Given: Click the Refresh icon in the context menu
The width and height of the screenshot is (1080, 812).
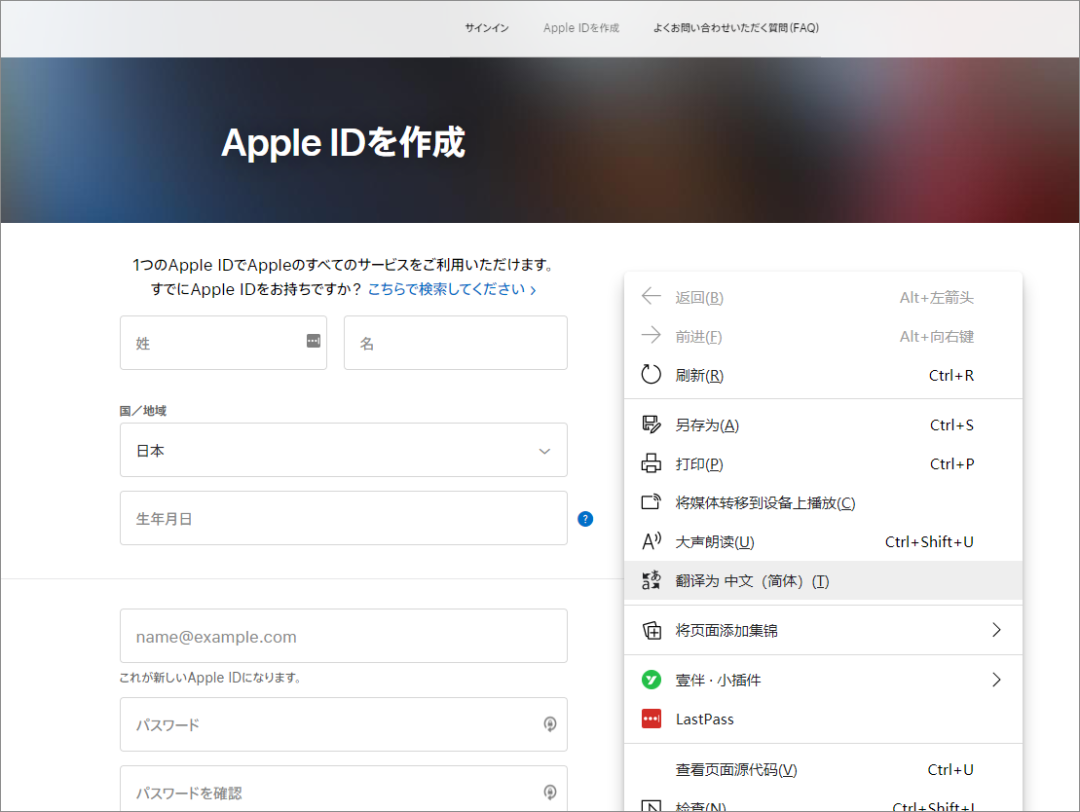Looking at the screenshot, I should [x=651, y=375].
